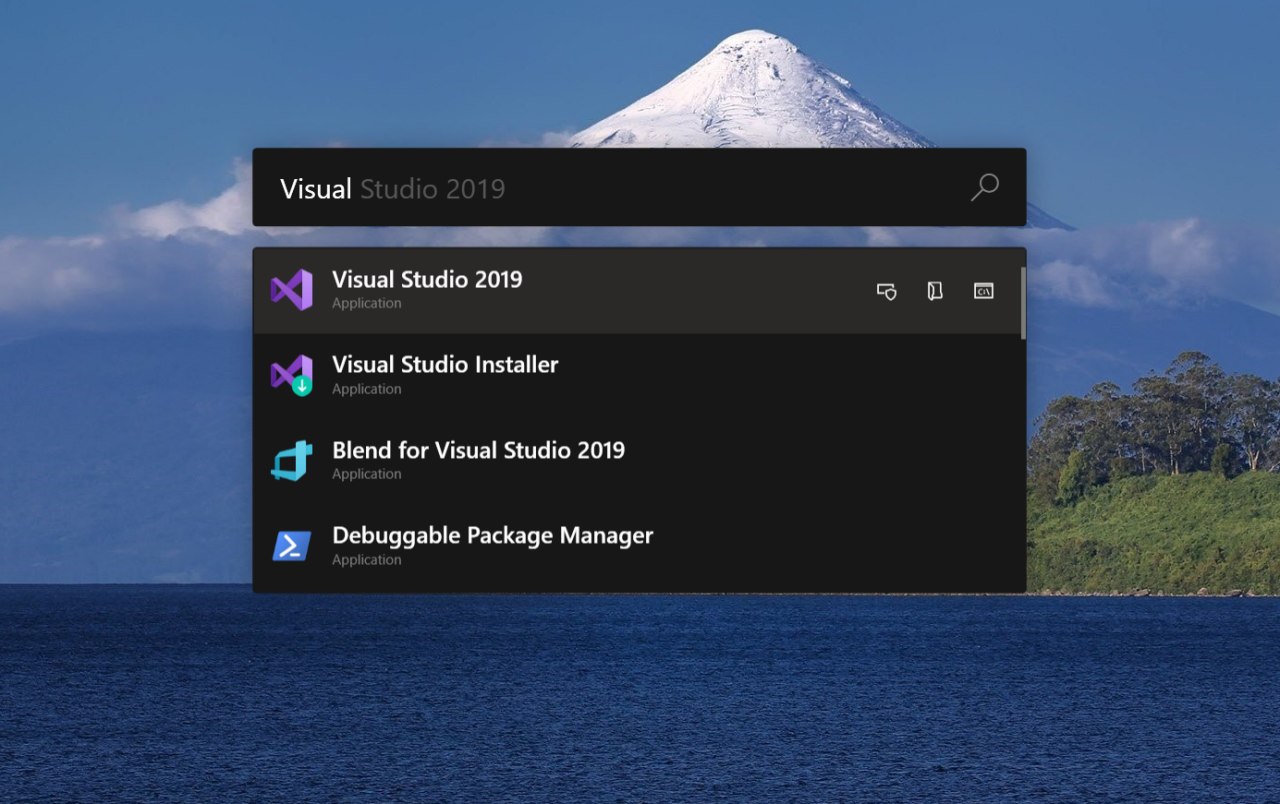The height and width of the screenshot is (804, 1280).
Task: Open the Visual Studio Installer result
Action: pyautogui.click(x=636, y=376)
